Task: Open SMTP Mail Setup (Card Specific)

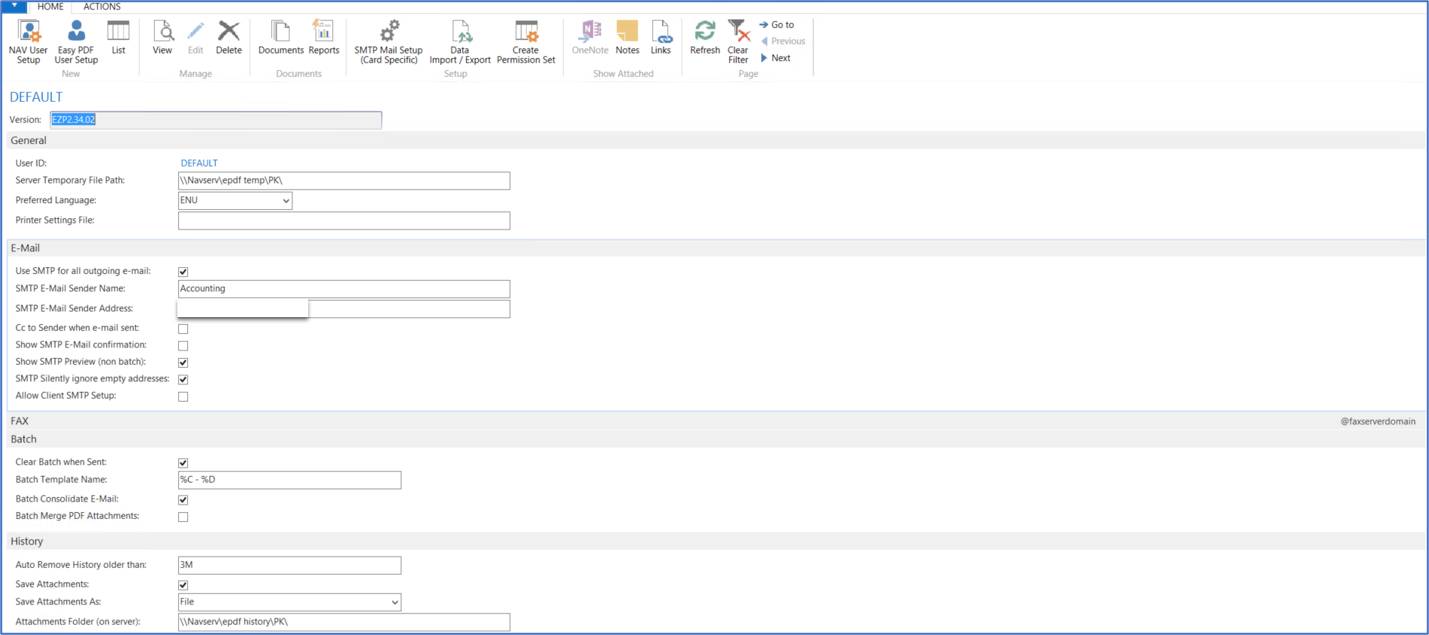Action: click(x=388, y=42)
